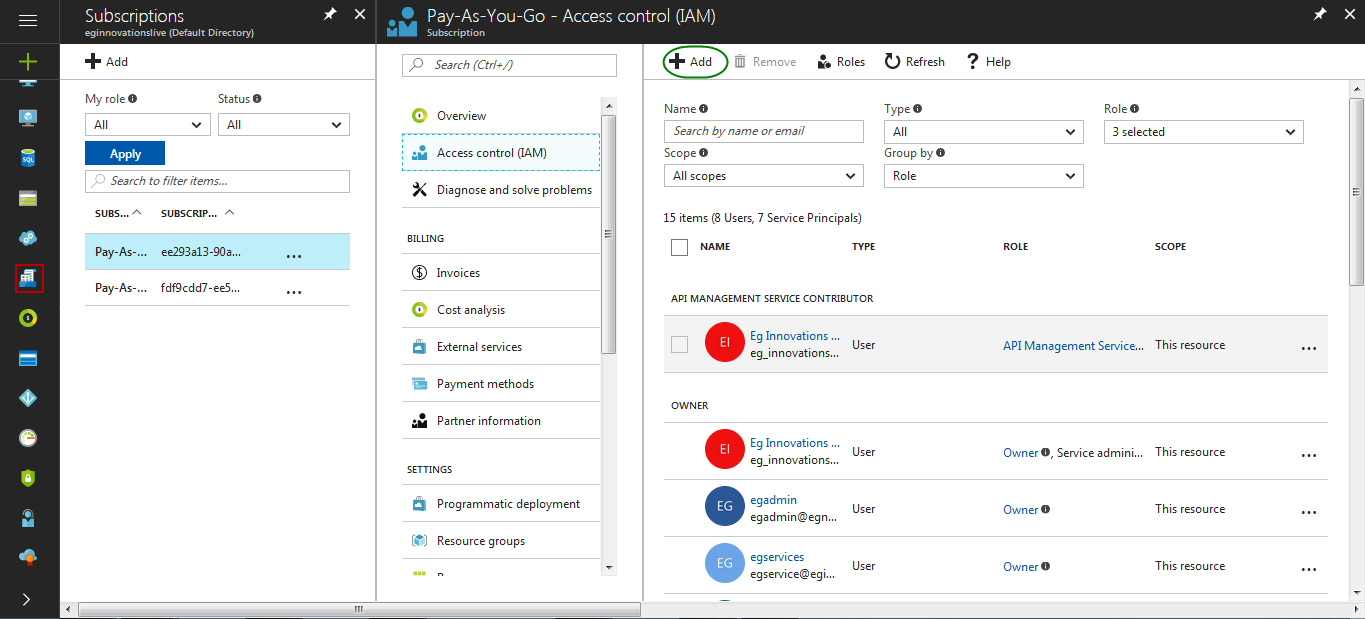Viewport: 1365px width, 619px height.
Task: Click Owner role link for egservices
Action: click(x=1021, y=567)
